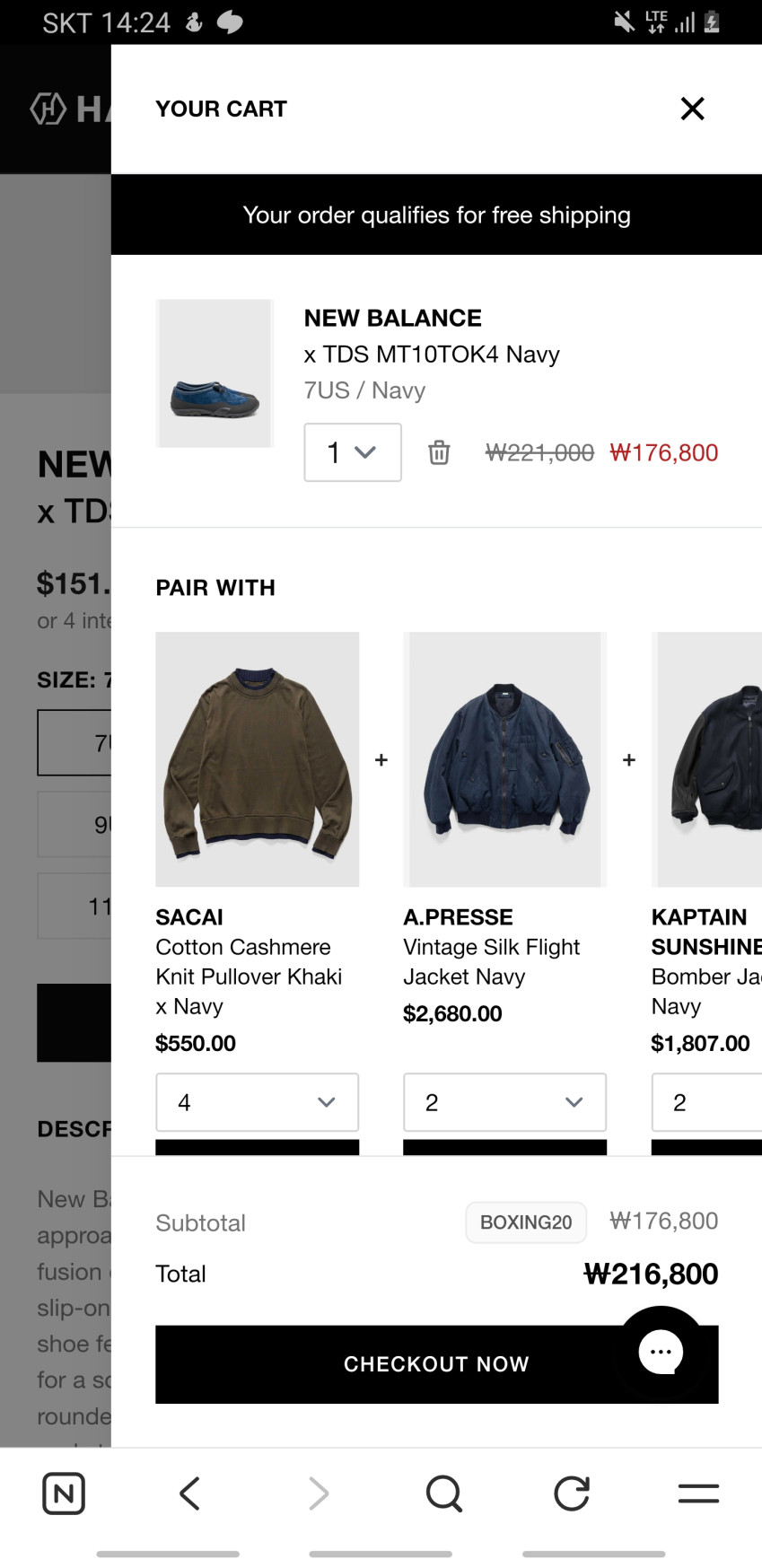Expand size dropdown for SACAI pullover
Screen dimensions: 762x1568
[257, 1102]
